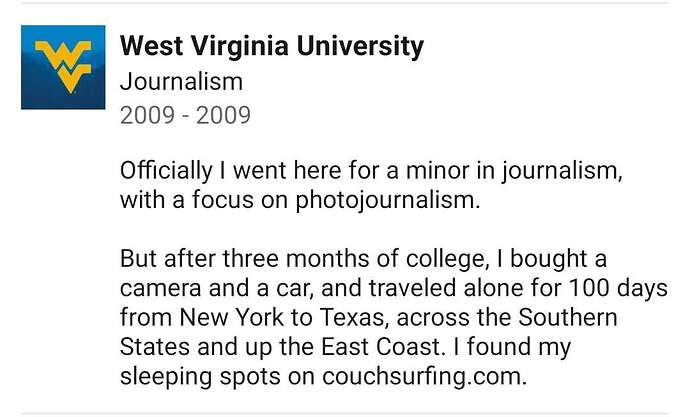Click the line starting "Officially I went here"
This screenshot has width=690, height=417.
pos(371,171)
